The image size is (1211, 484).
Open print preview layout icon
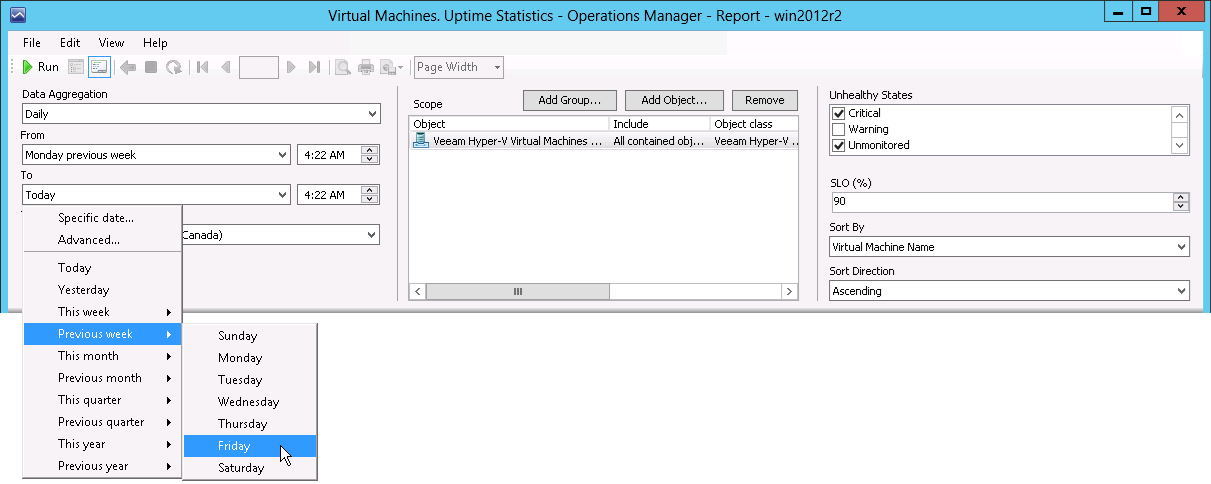(x=343, y=67)
